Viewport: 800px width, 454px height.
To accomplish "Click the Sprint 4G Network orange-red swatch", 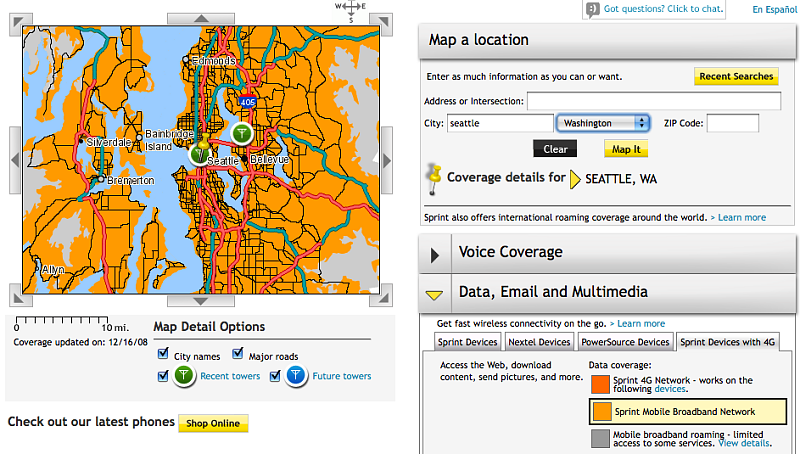I will point(601,385).
